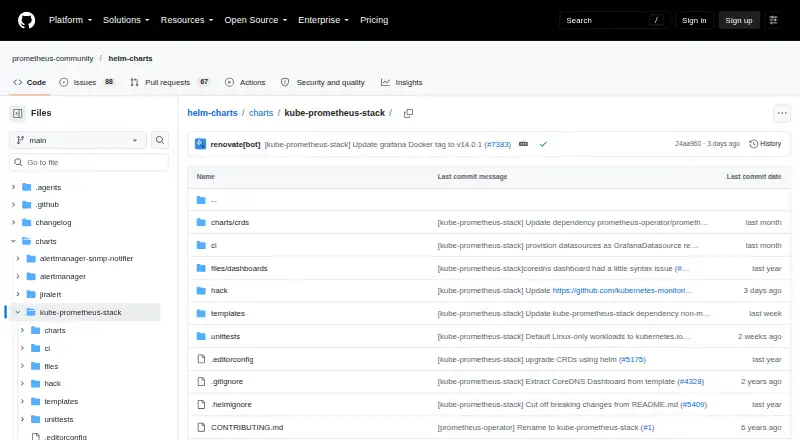This screenshot has height=440, width=800.
Task: Open helm-charts breadcrumb link
Action: [x=212, y=113]
